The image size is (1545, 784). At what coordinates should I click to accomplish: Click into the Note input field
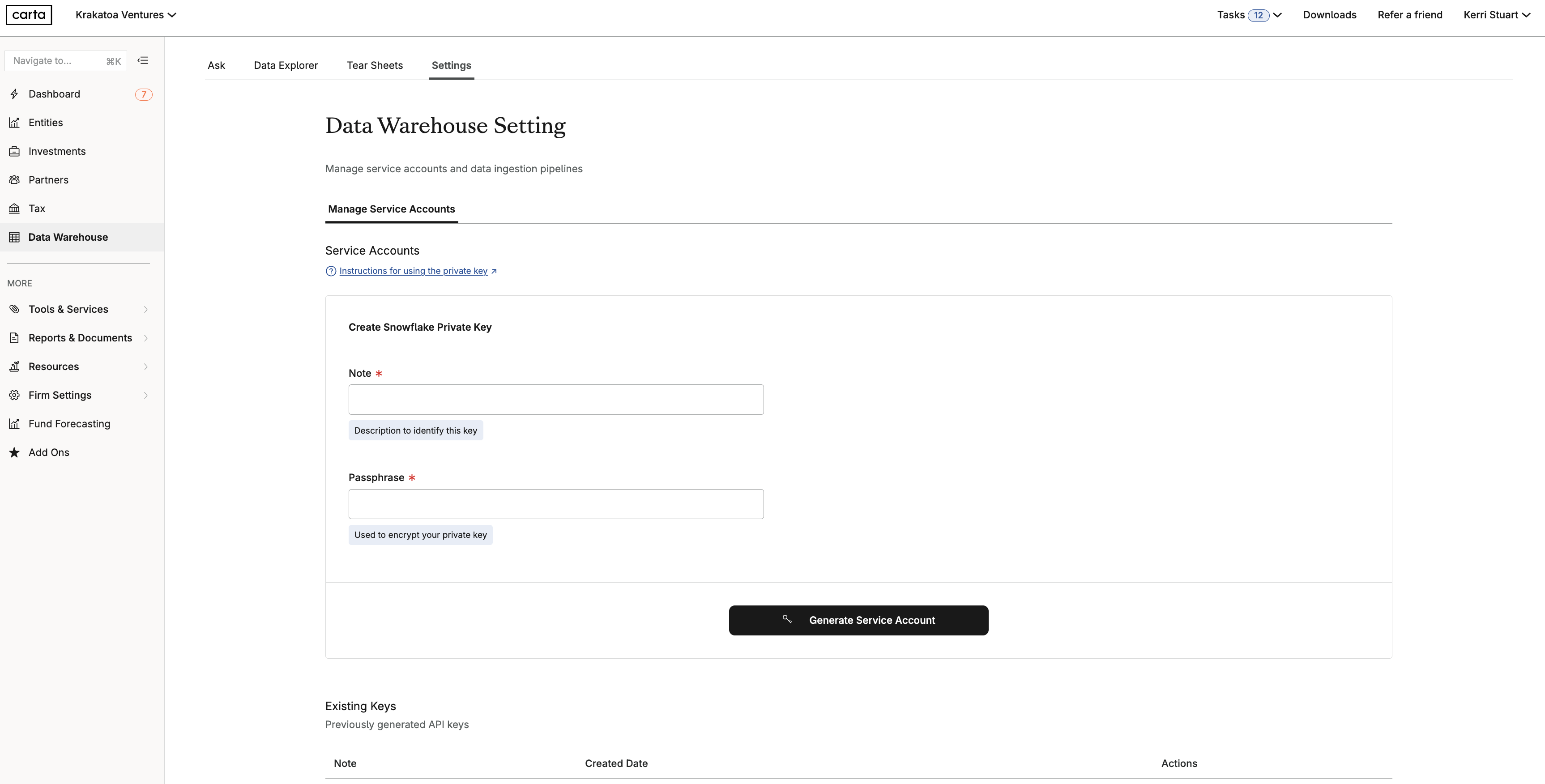click(555, 400)
